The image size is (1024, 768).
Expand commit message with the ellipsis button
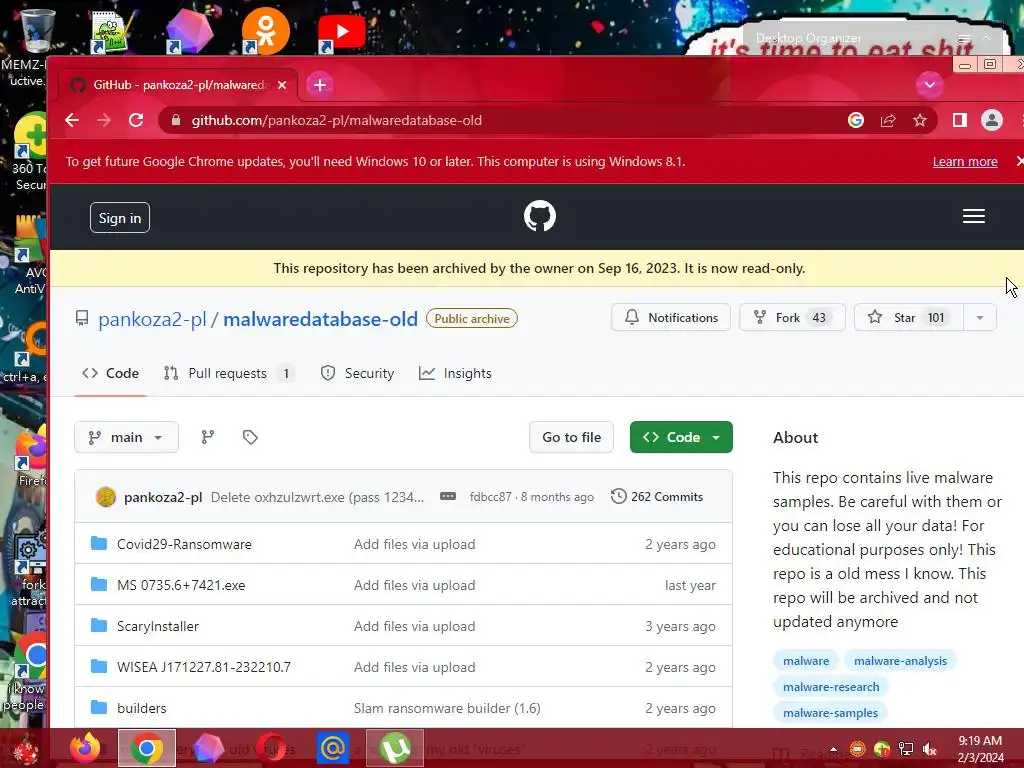coord(448,496)
